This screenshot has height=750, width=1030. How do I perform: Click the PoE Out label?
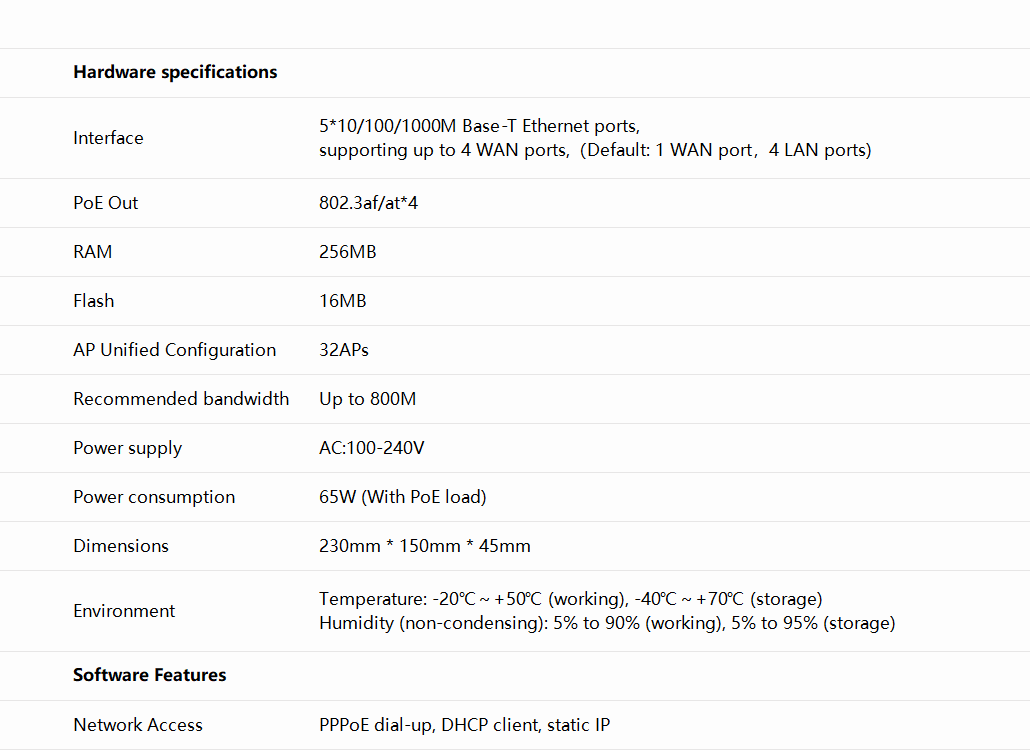pyautogui.click(x=105, y=203)
